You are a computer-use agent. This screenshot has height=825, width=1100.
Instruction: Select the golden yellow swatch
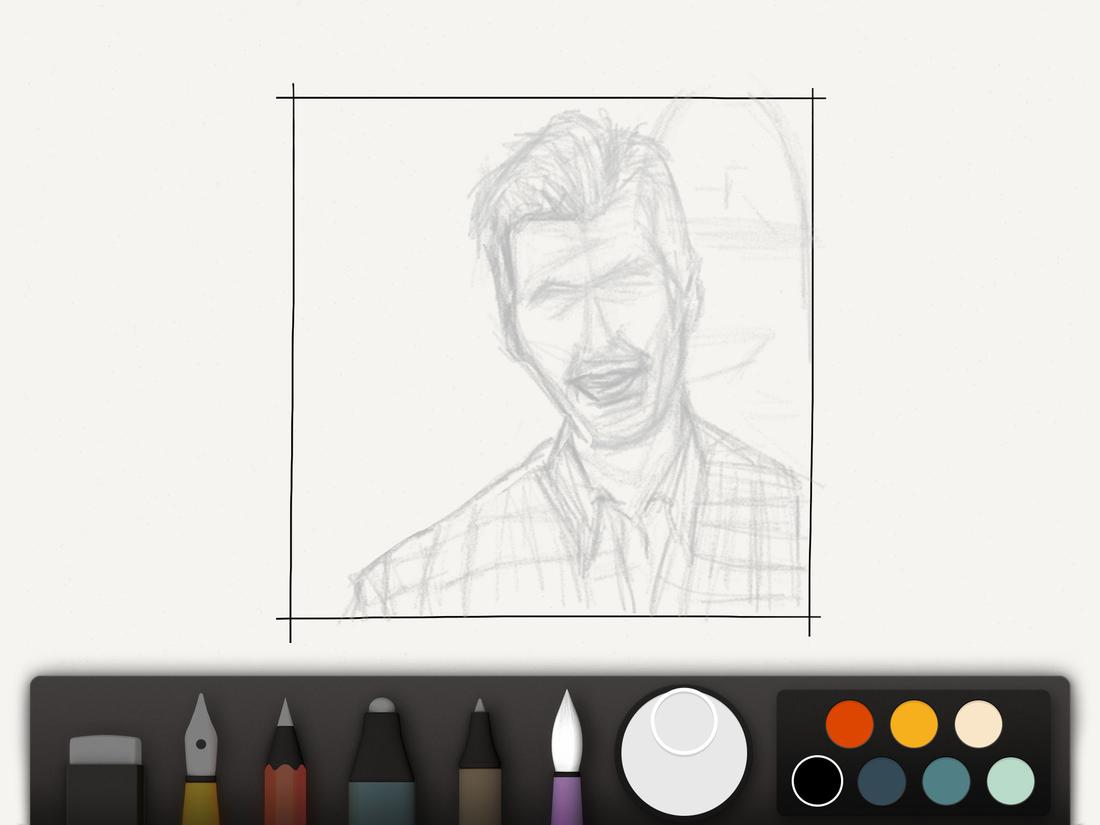coord(913,724)
